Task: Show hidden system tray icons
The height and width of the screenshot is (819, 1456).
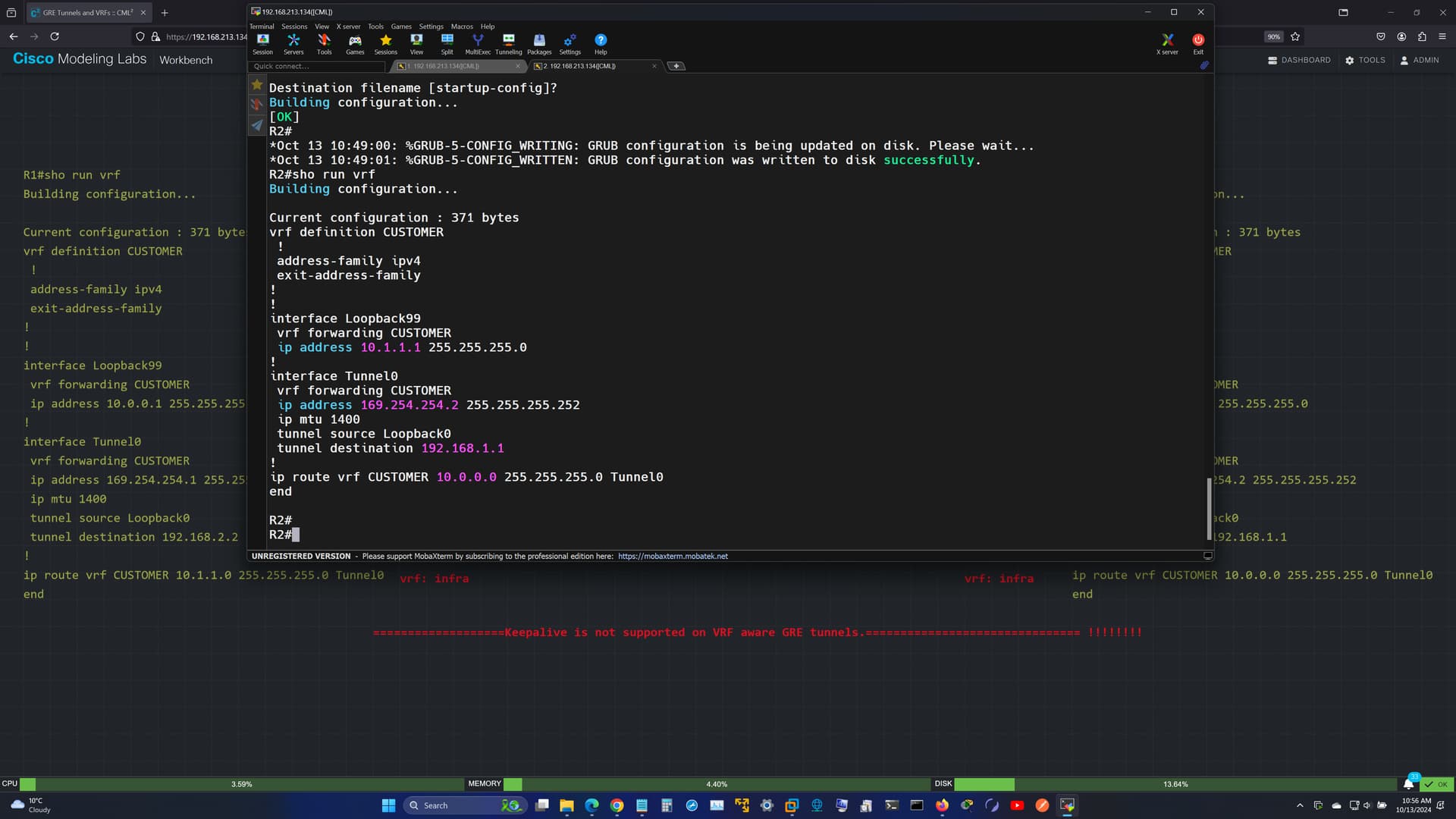Action: [1300, 805]
